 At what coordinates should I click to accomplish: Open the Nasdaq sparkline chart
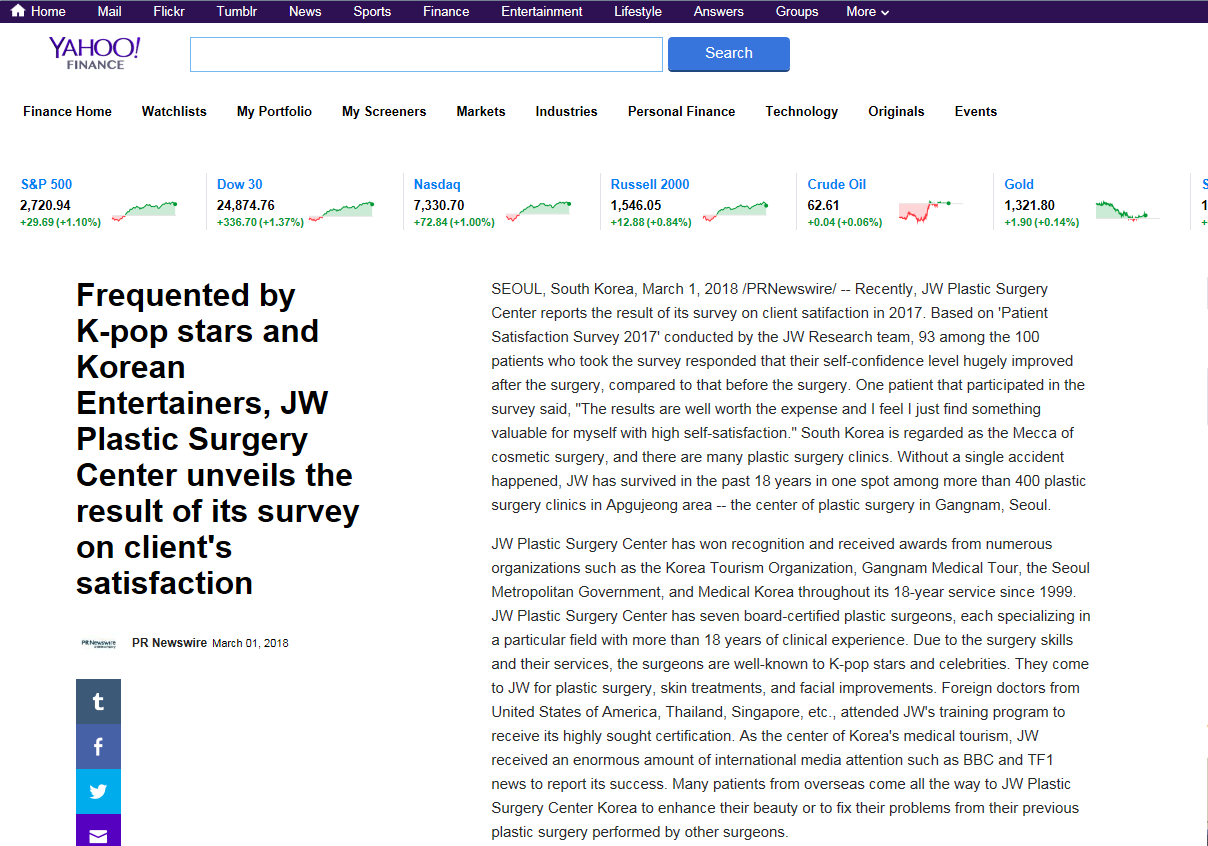539,210
